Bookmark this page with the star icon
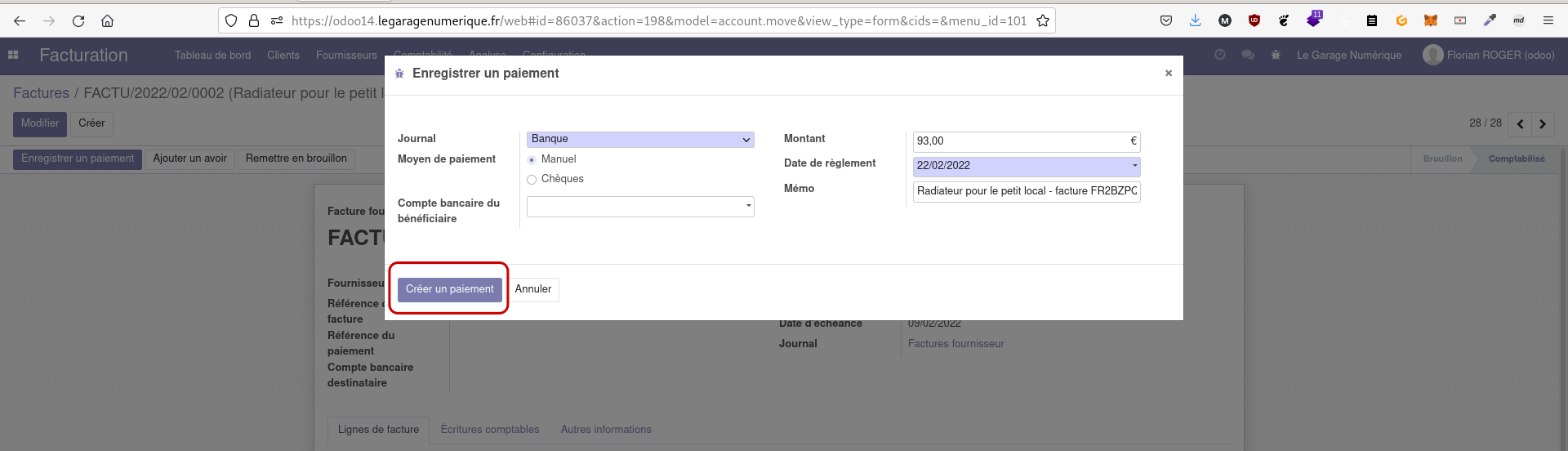 (x=1043, y=20)
